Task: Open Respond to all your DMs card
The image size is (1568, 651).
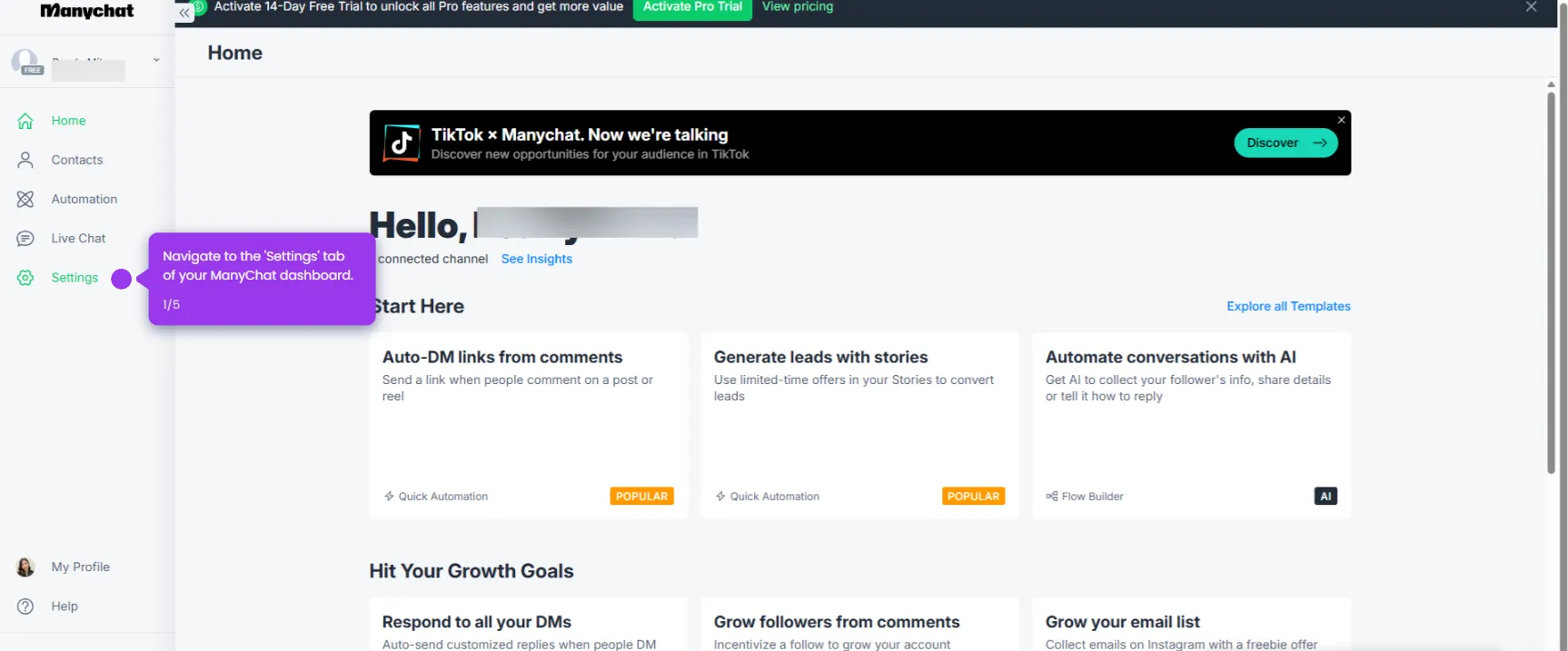Action: click(529, 625)
